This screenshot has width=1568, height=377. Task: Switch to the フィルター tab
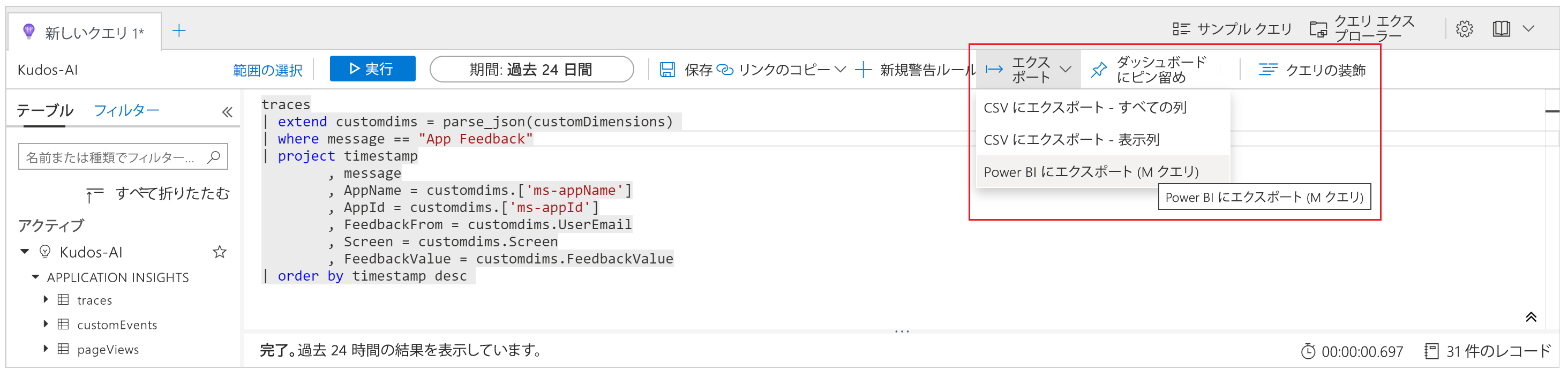126,111
